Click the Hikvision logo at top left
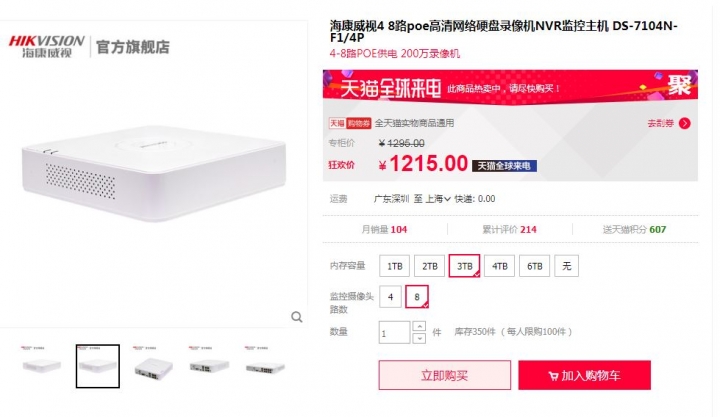Viewport: 720px width, 417px height. tap(47, 46)
